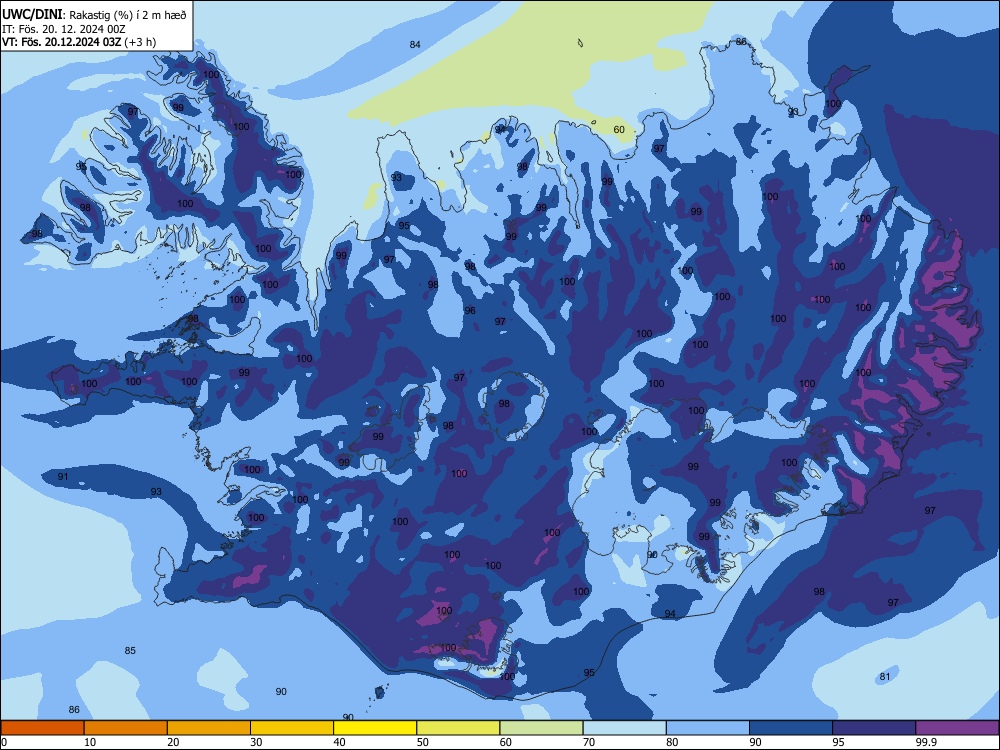The height and width of the screenshot is (750, 1000).
Task: Click the legend tick label '50'
Action: tap(422, 742)
